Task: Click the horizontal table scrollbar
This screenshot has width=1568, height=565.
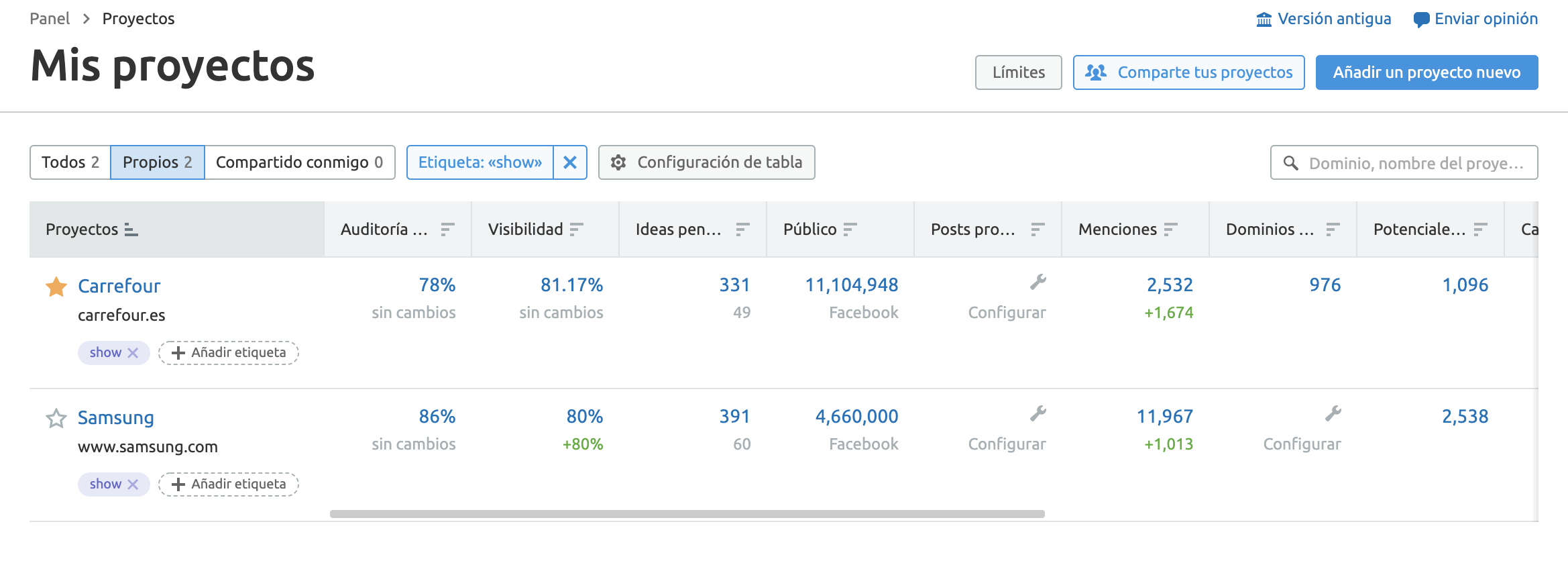Action: (x=687, y=514)
